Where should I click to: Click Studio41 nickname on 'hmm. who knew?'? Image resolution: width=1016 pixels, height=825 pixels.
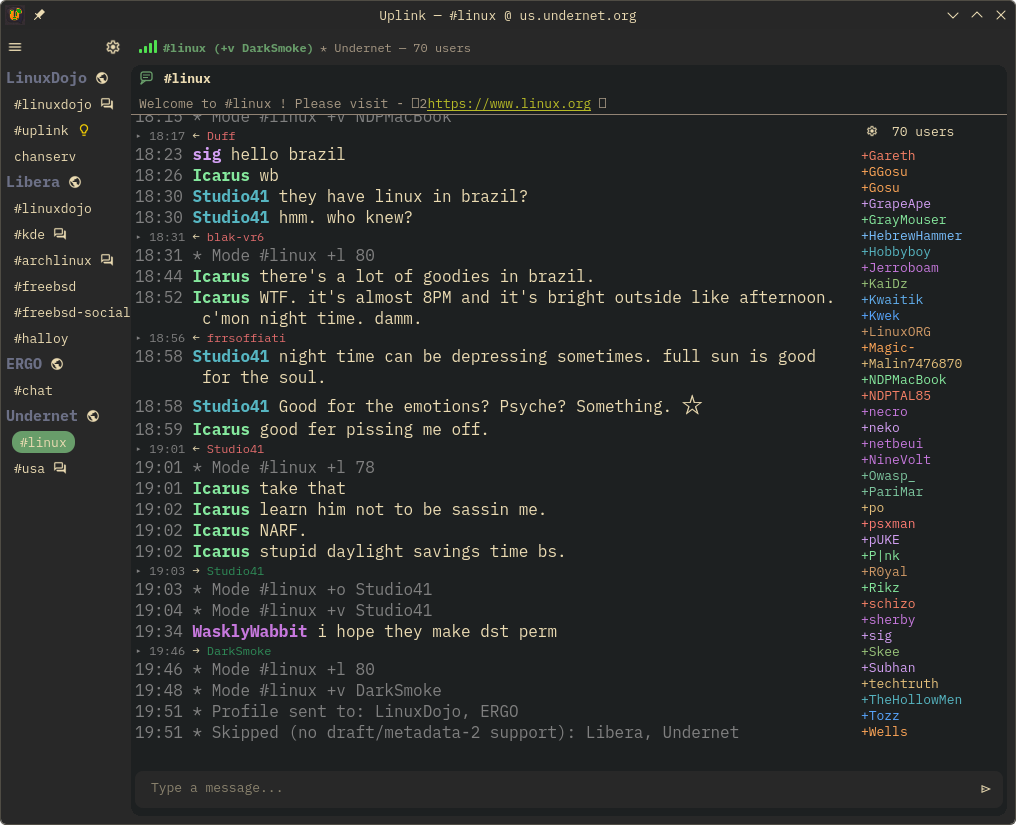click(231, 218)
